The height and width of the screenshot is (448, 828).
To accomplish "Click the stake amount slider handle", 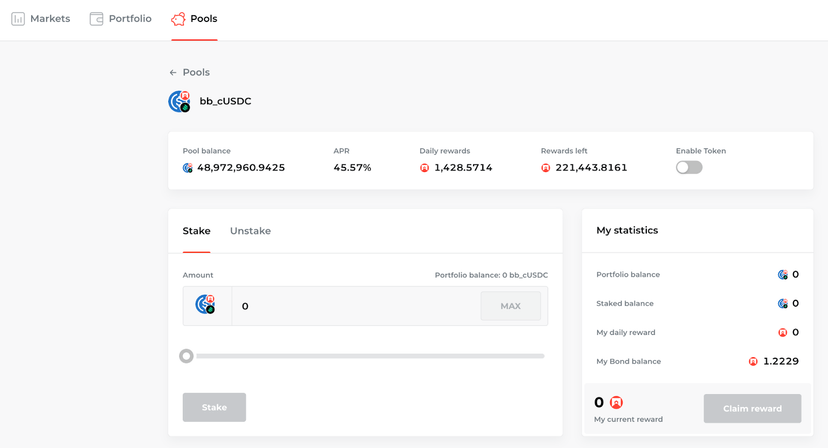I will [186, 356].
